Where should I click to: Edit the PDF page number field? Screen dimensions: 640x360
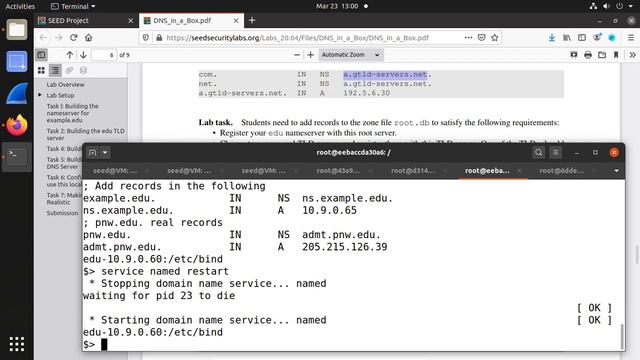104,55
